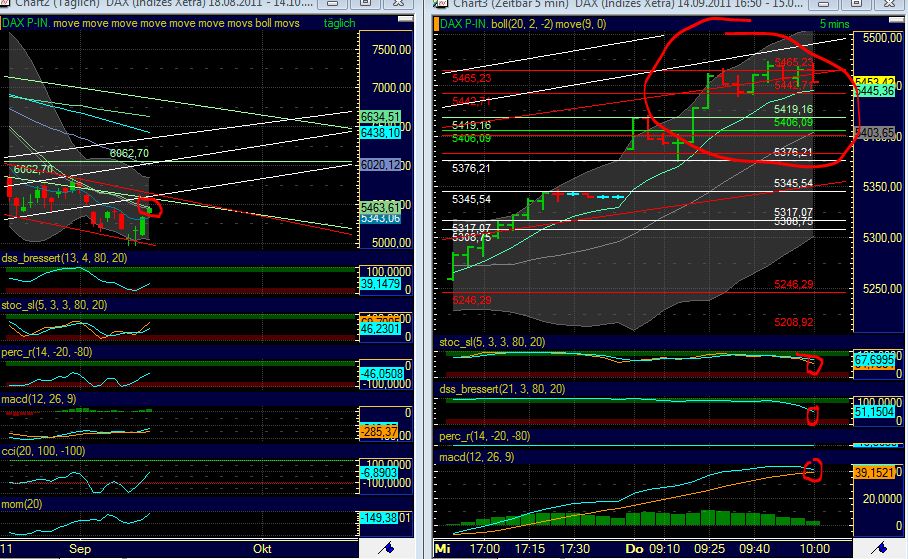This screenshot has width=908, height=559.
Task: Click the 'Okt' month on Chart2's time axis
Action: click(x=262, y=549)
